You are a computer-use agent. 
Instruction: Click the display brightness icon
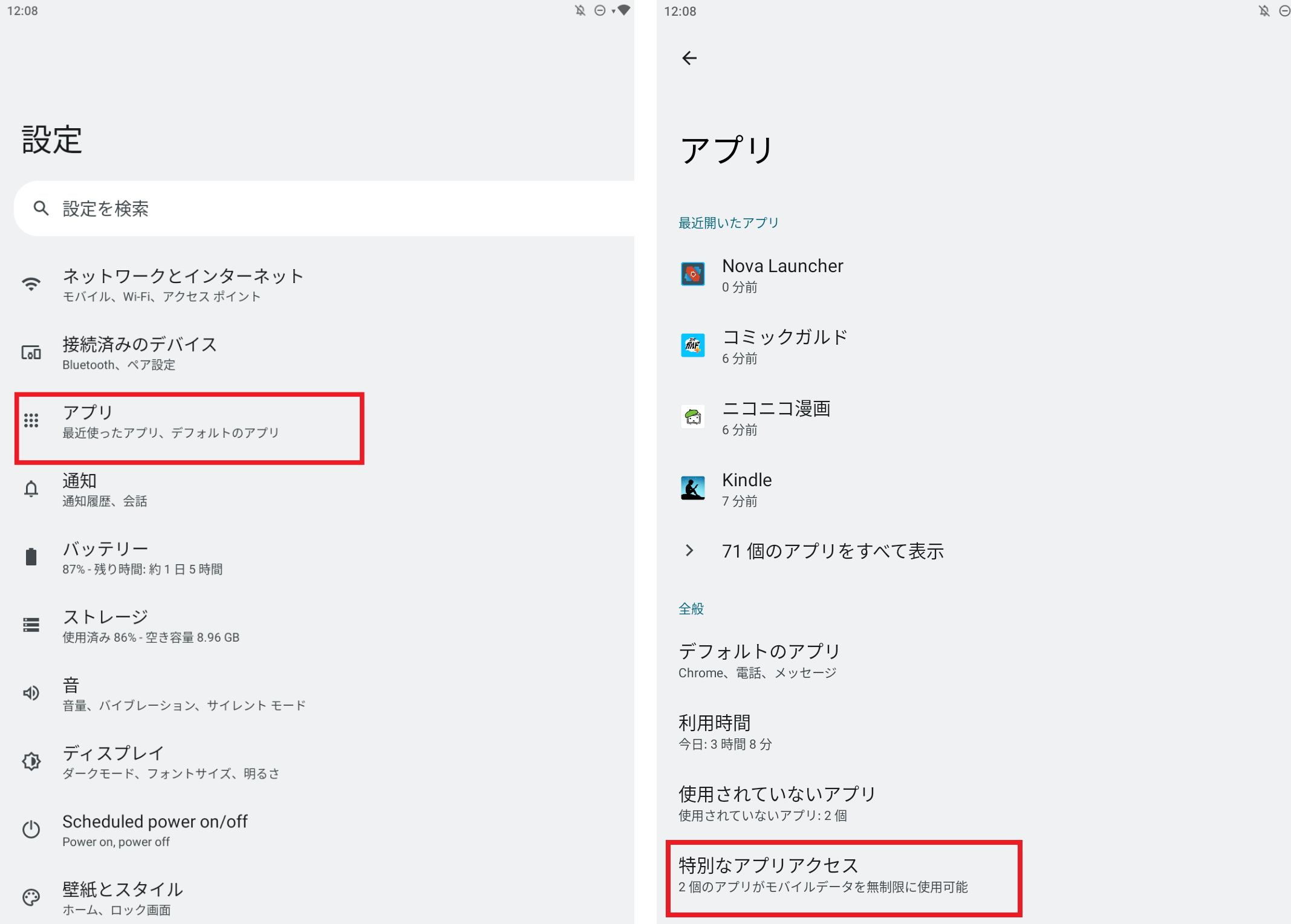point(31,761)
